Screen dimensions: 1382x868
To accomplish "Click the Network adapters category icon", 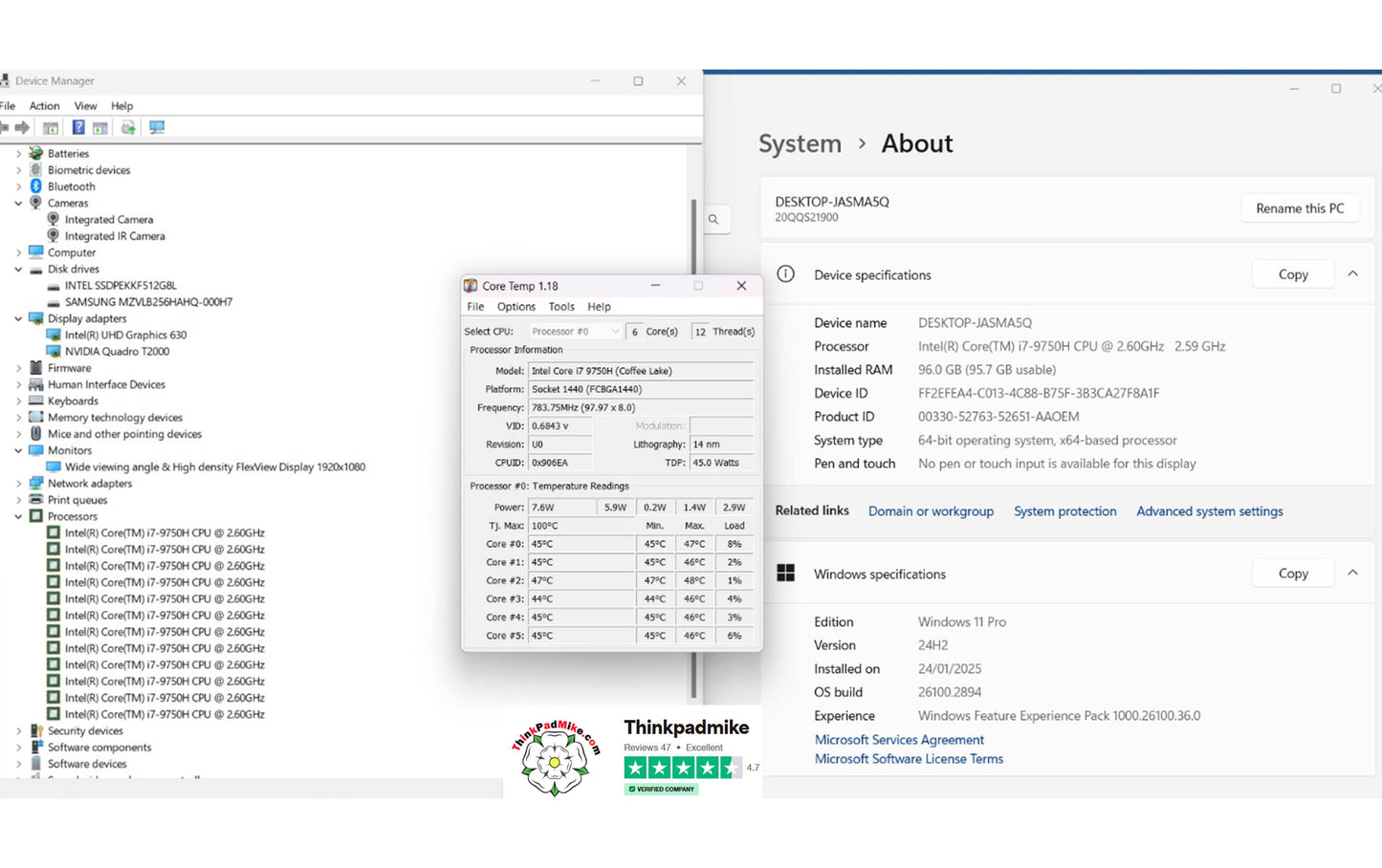I will [x=36, y=483].
